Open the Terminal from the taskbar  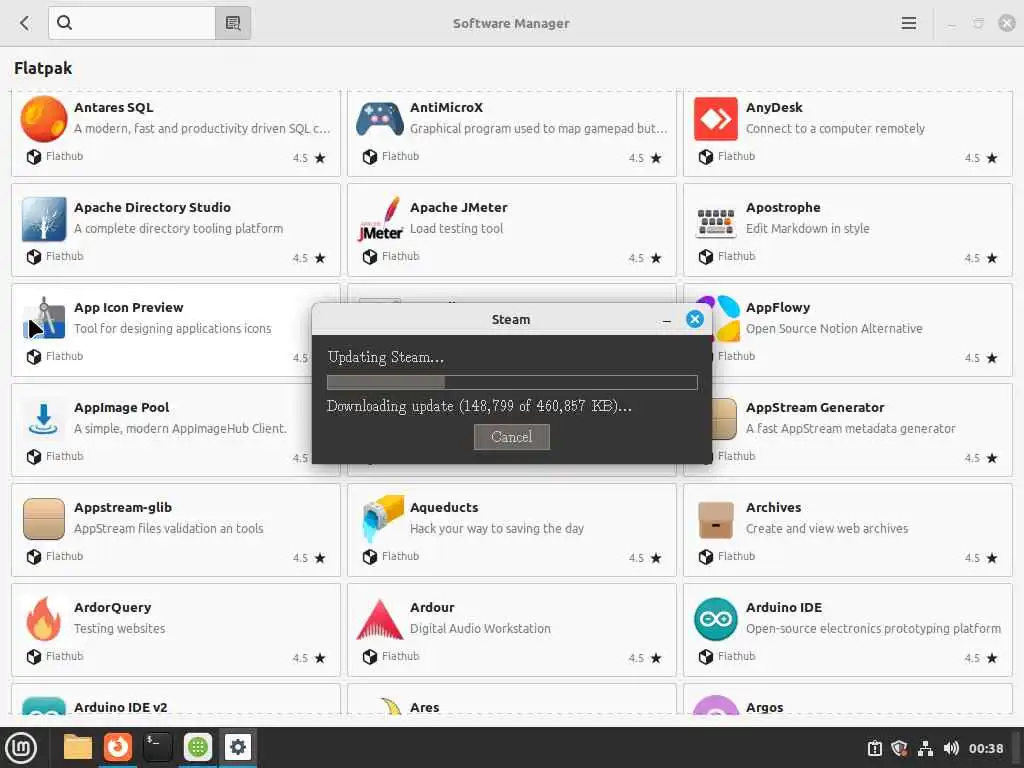click(157, 746)
